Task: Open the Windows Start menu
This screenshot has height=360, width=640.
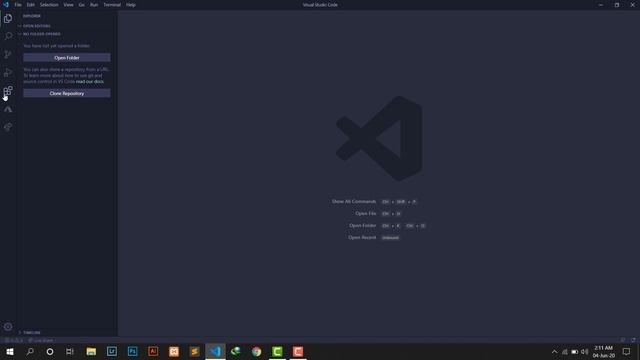Action: (10, 351)
